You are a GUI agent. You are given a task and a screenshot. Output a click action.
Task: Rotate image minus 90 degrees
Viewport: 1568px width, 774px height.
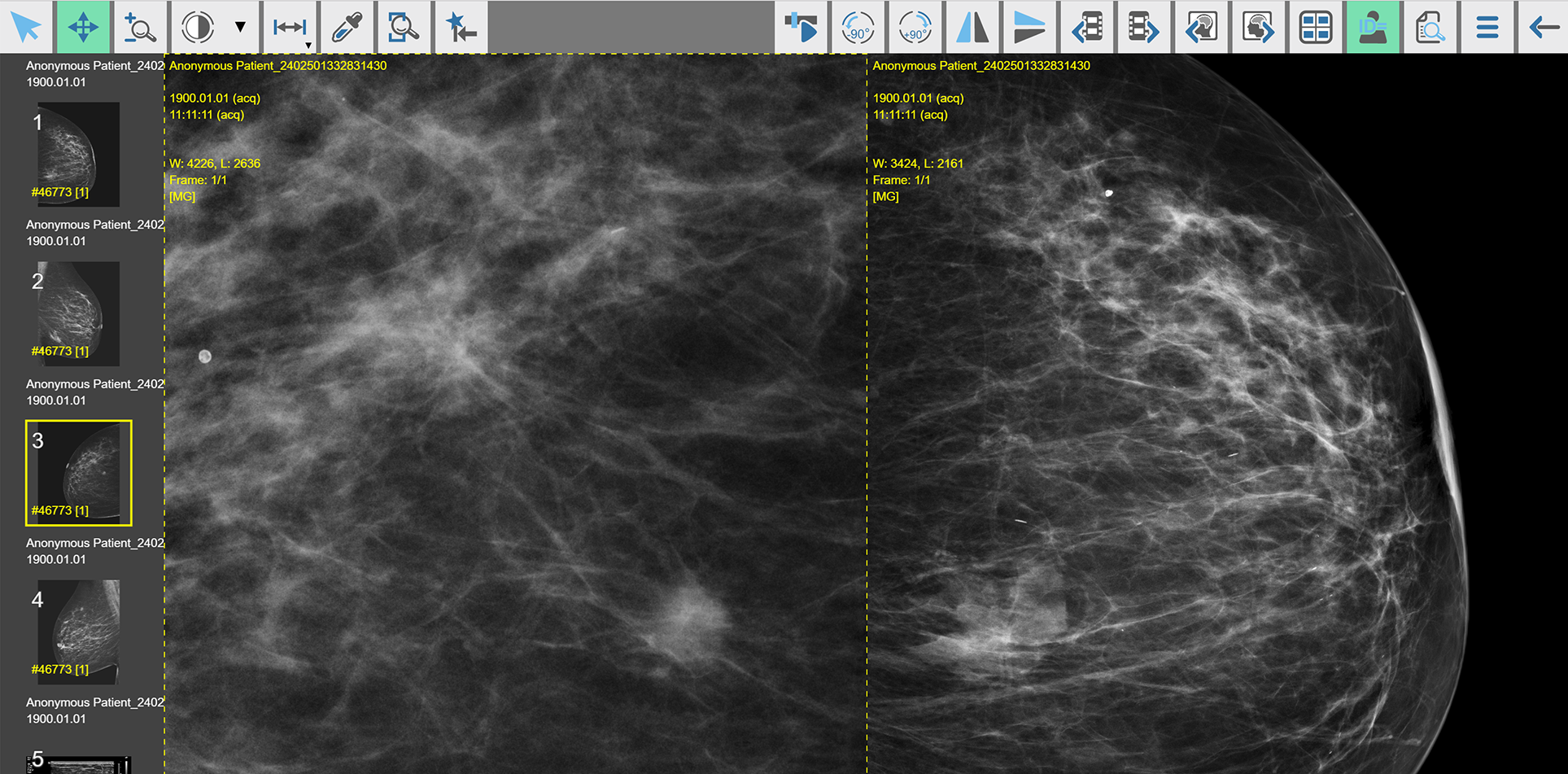point(858,27)
